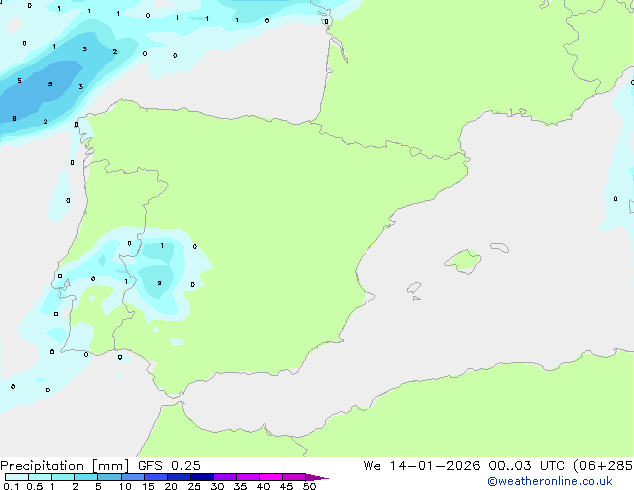Click the '00..03 UTC' time label

pos(526,465)
